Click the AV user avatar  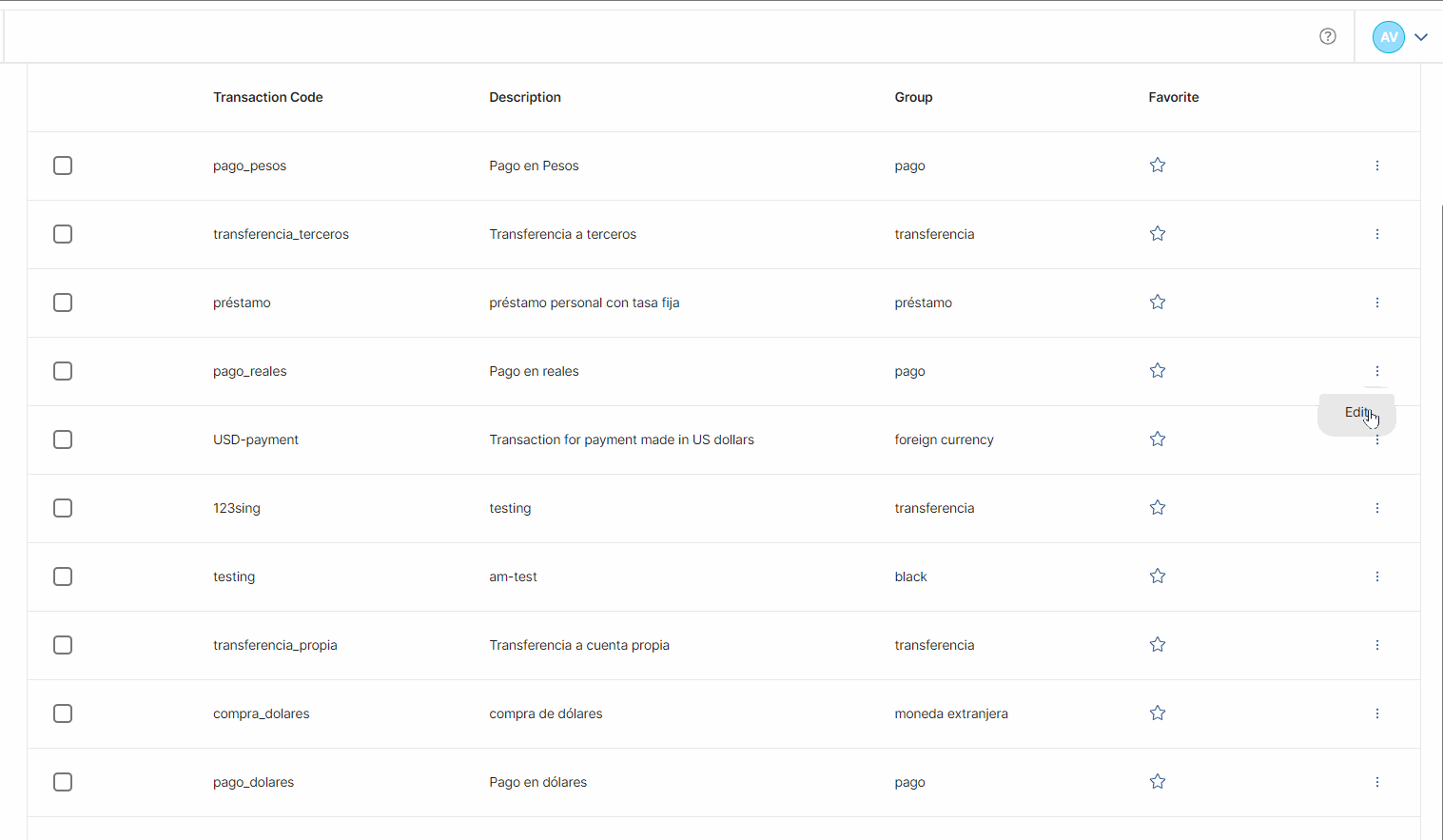pyautogui.click(x=1389, y=37)
